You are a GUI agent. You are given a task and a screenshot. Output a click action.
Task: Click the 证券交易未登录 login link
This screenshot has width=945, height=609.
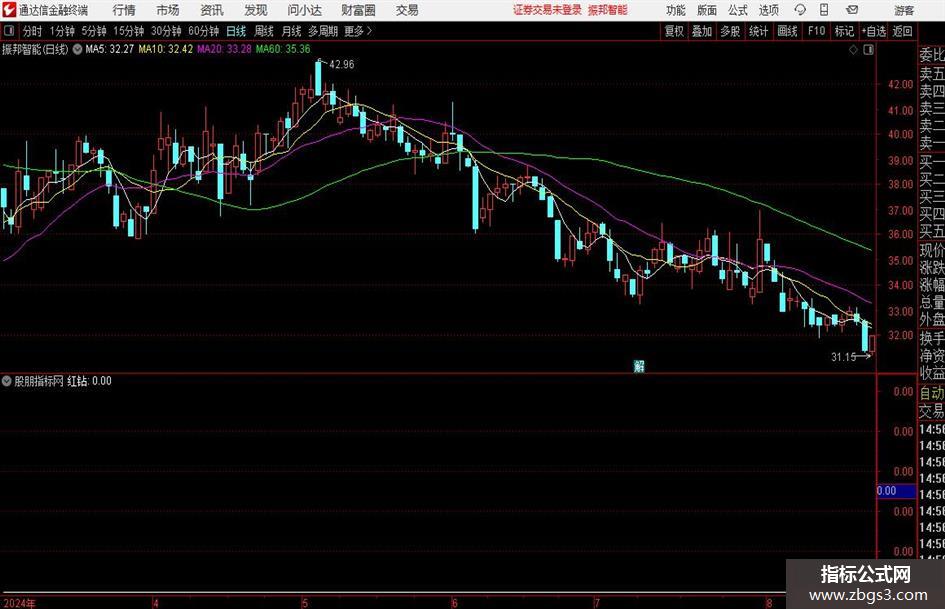coord(547,10)
